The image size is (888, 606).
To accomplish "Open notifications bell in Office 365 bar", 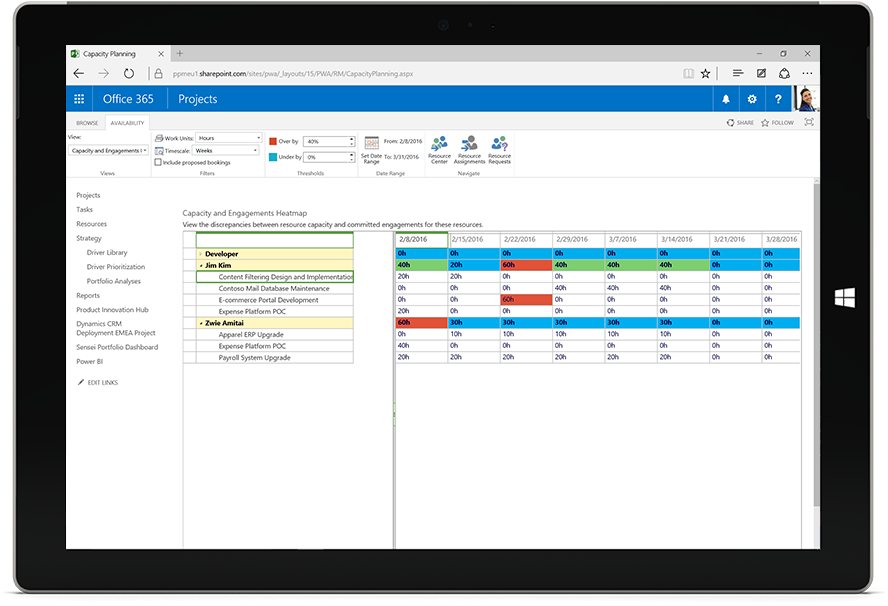I will [x=725, y=99].
